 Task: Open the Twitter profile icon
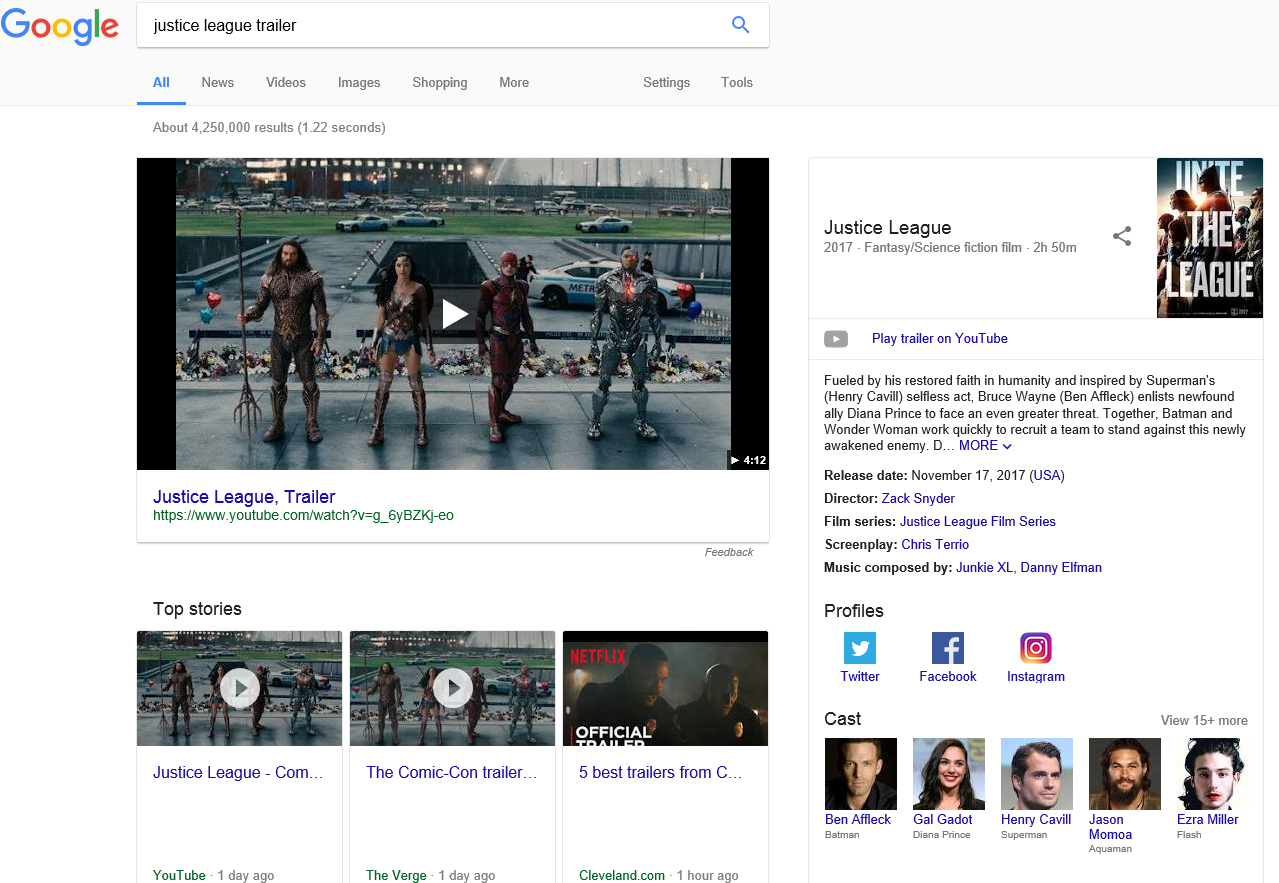(x=860, y=648)
